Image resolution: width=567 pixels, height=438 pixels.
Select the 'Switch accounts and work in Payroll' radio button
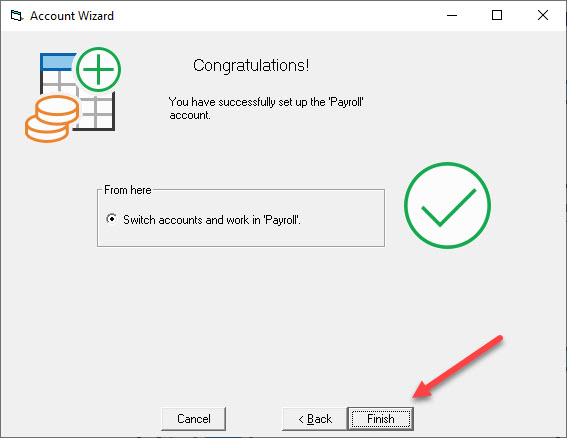click(x=111, y=219)
